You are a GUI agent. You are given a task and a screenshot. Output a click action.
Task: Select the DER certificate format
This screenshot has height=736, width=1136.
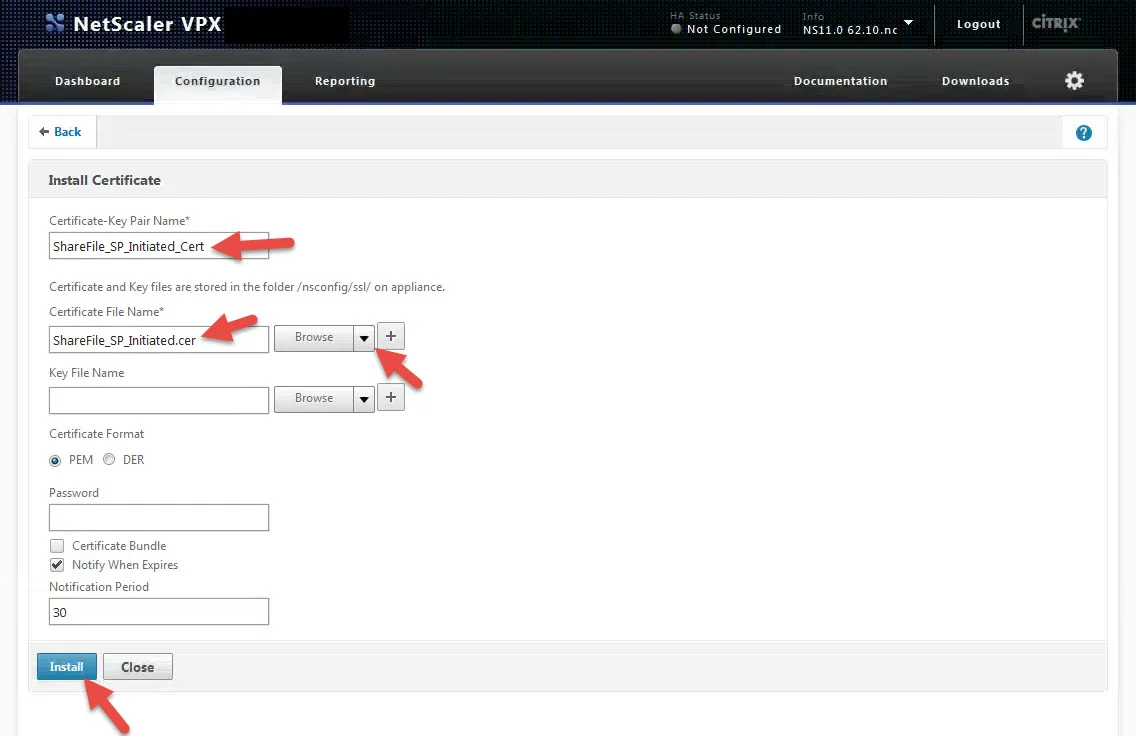(x=109, y=459)
